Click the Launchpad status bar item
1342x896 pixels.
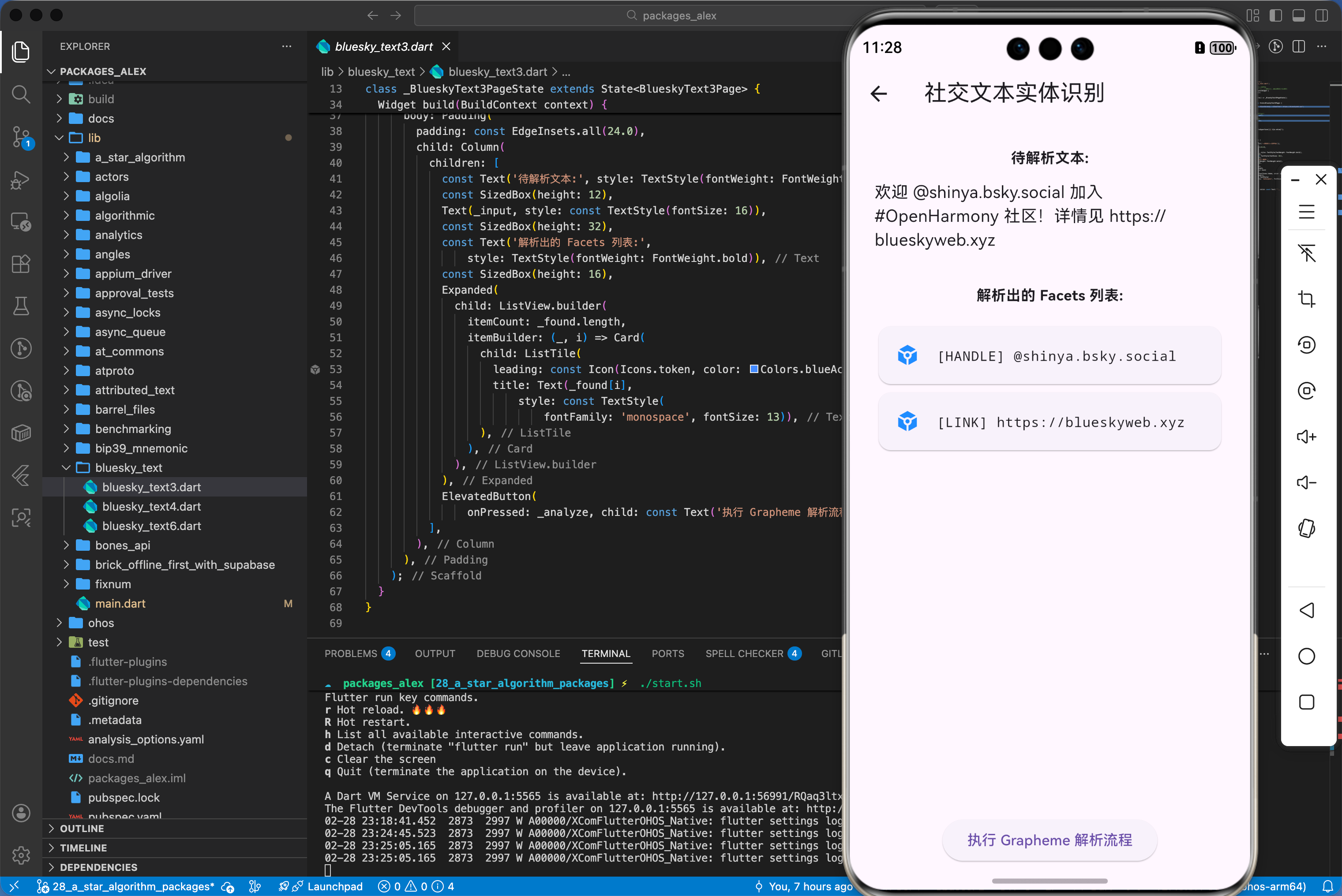click(334, 886)
